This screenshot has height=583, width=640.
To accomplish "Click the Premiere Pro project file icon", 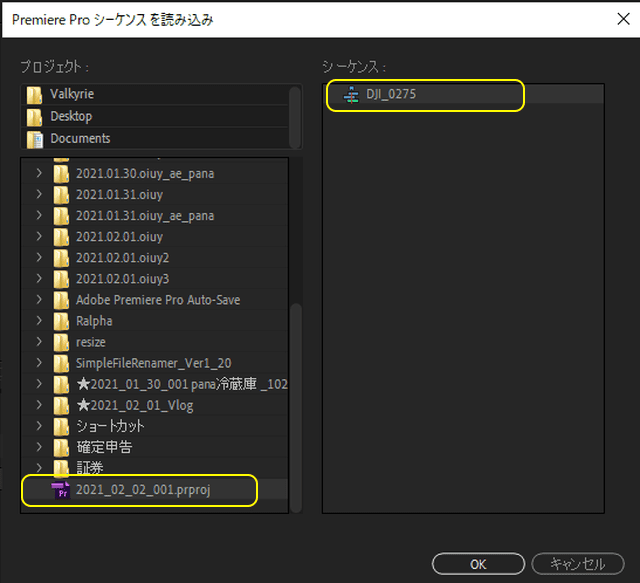I will pyautogui.click(x=61, y=490).
